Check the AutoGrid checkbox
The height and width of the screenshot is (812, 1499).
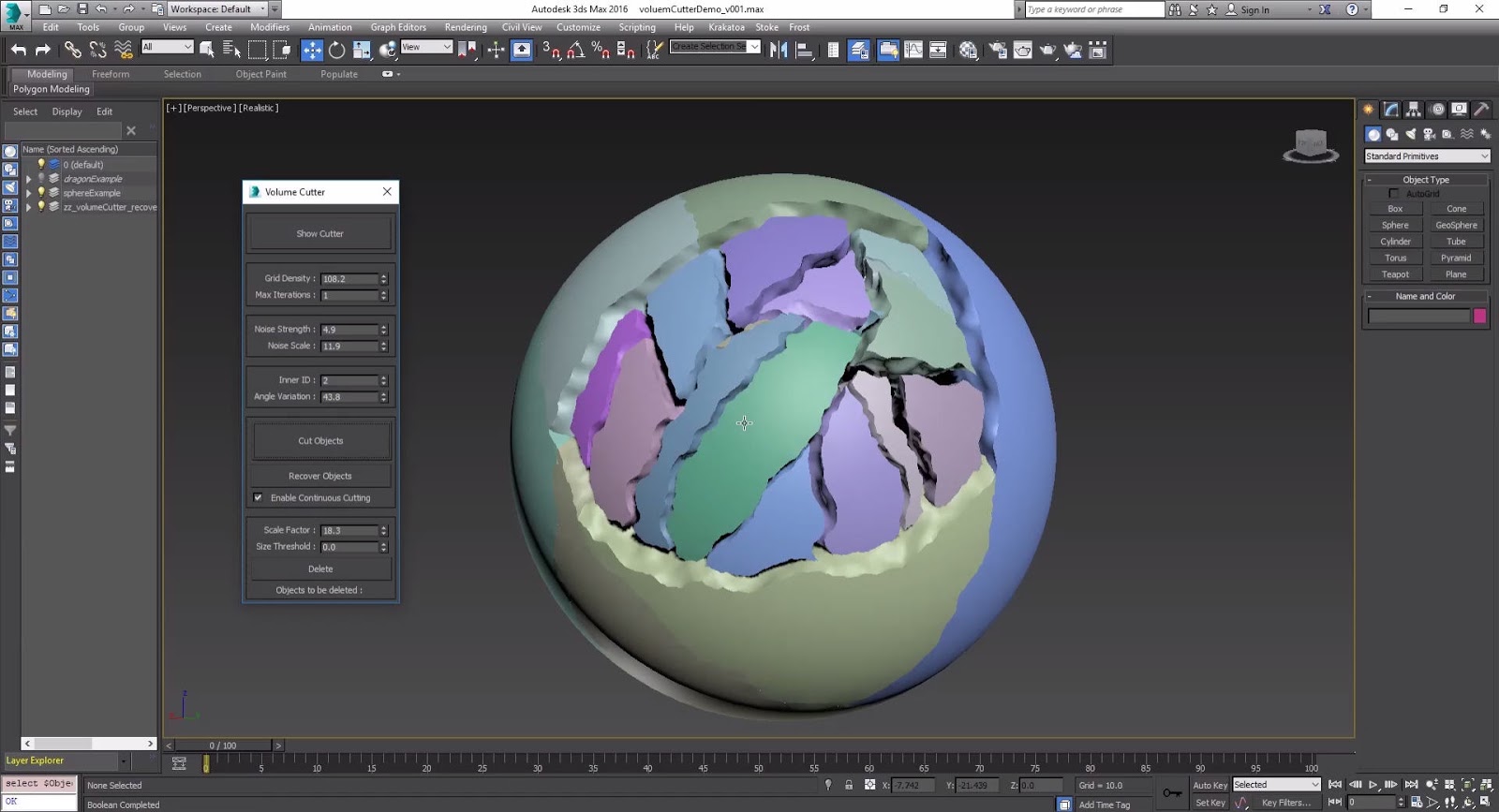coord(1393,194)
